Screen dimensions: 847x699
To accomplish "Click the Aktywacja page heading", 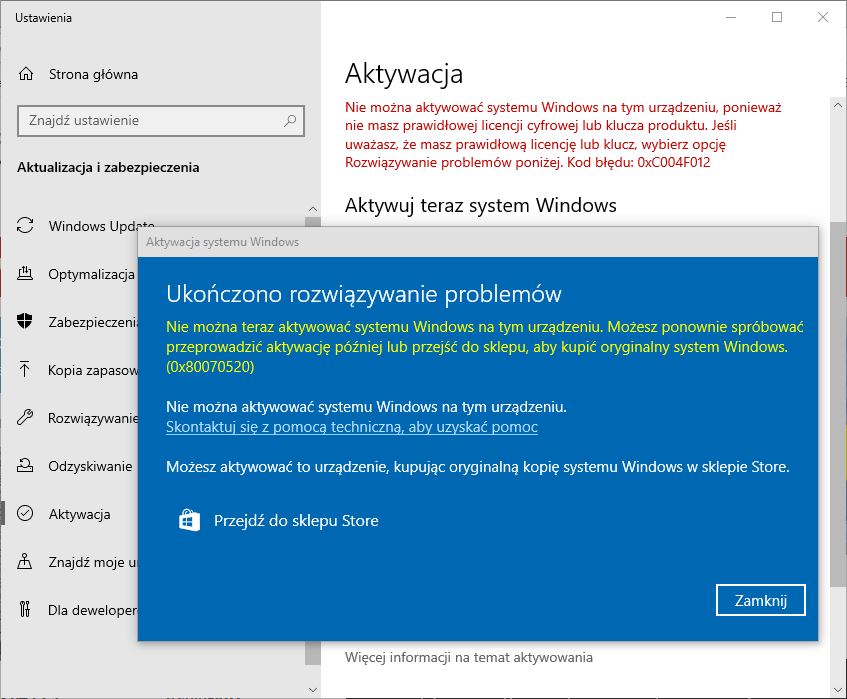I will 404,74.
